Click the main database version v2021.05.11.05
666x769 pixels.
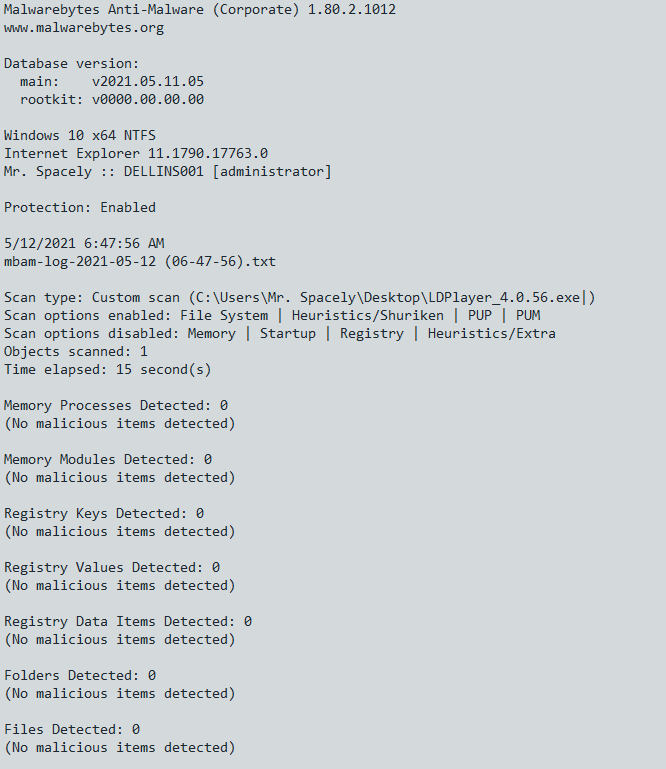pyautogui.click(x=148, y=81)
